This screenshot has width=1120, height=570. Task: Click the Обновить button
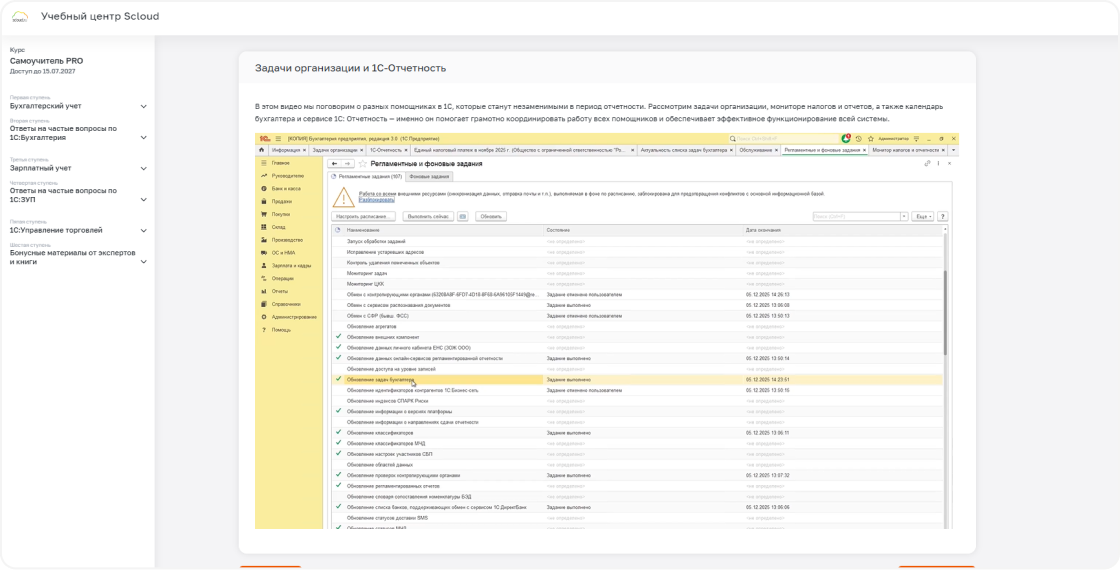tap(491, 216)
